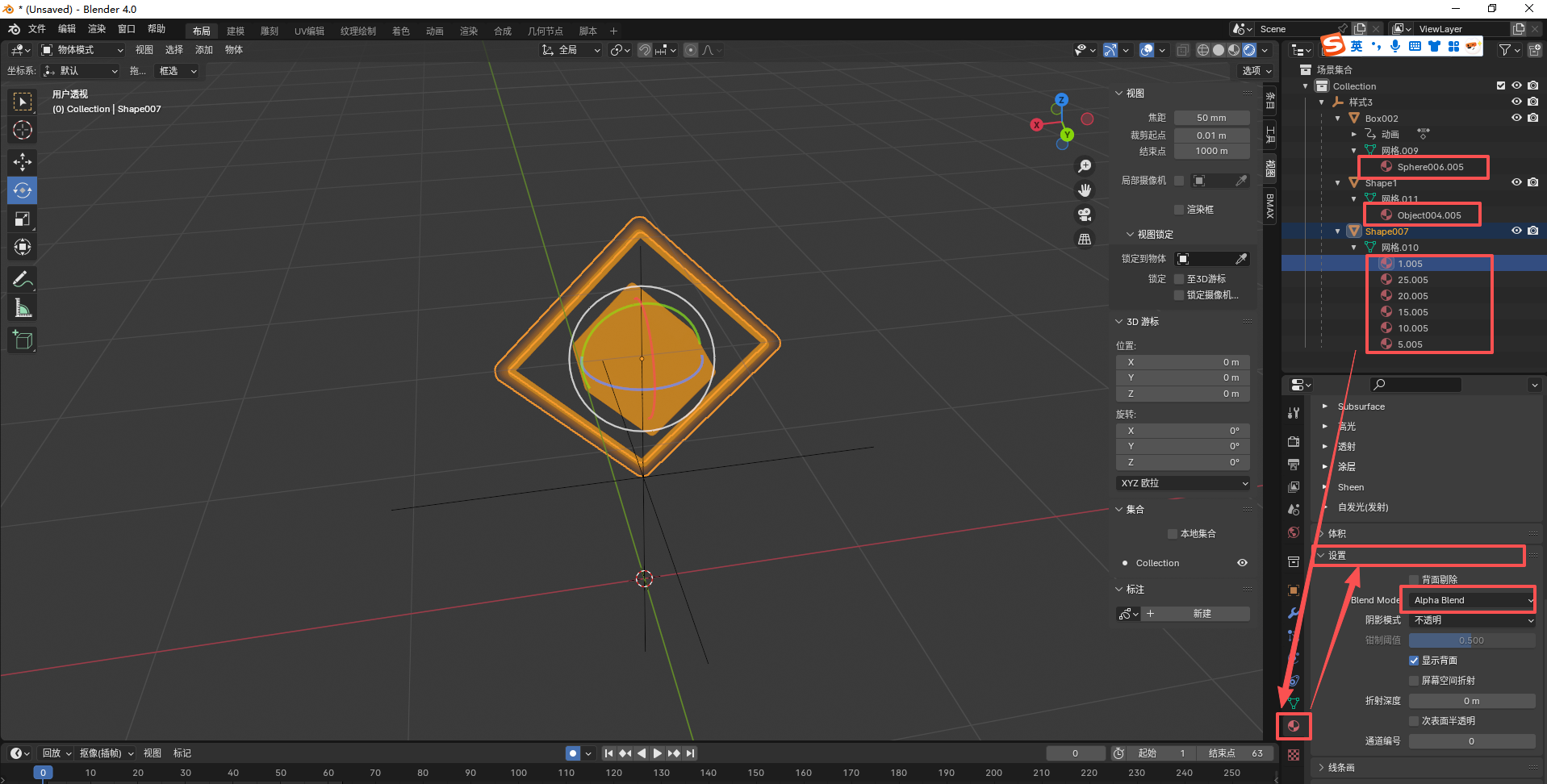Image resolution: width=1547 pixels, height=784 pixels.
Task: Disable the 显示背面 checkbox
Action: click(1414, 661)
